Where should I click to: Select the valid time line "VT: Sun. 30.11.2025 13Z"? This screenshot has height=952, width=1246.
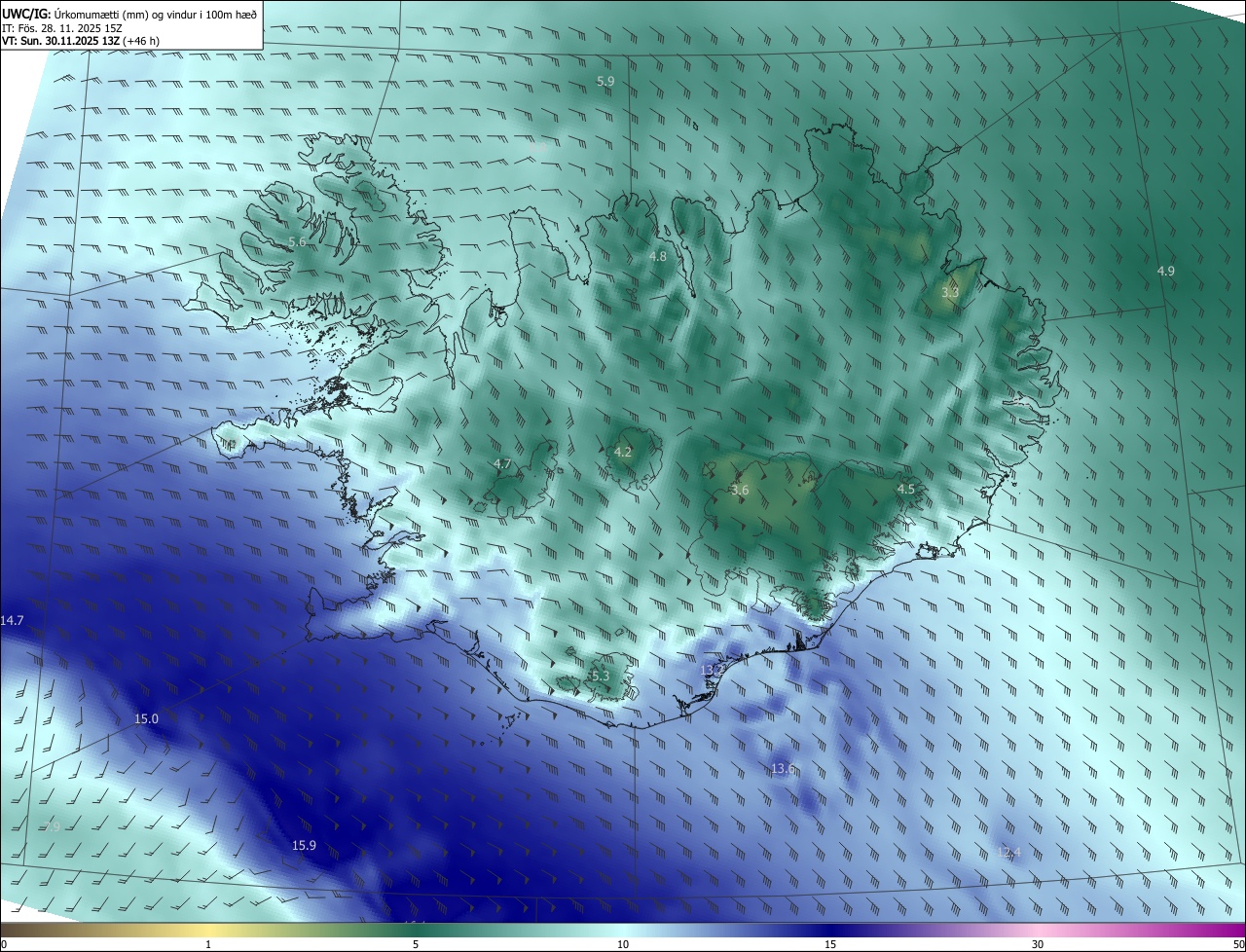[61, 41]
